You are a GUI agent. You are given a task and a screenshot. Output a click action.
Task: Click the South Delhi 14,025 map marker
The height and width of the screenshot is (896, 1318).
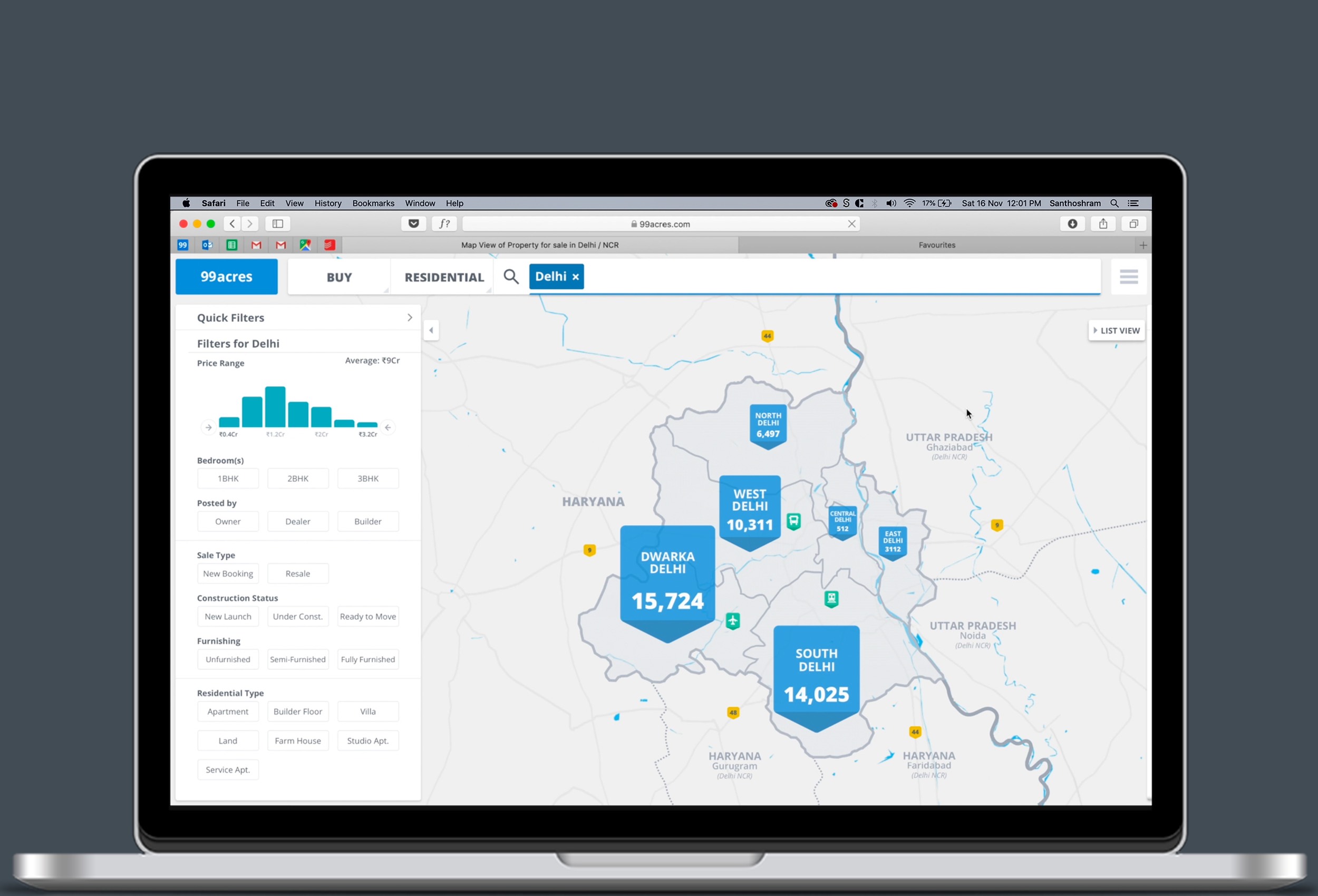click(x=816, y=675)
